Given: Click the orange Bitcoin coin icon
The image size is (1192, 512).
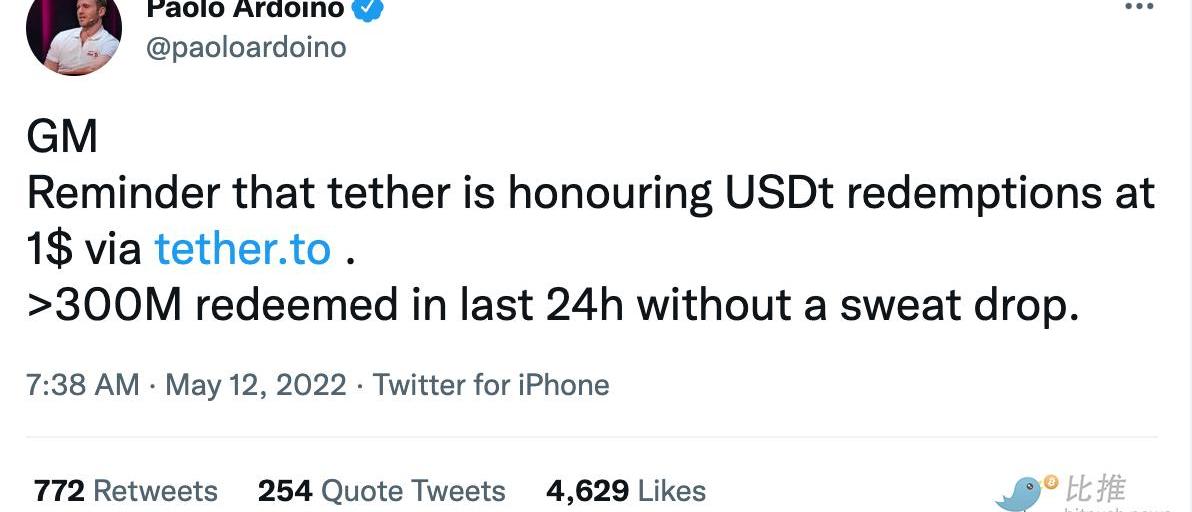Looking at the screenshot, I should 1051,483.
